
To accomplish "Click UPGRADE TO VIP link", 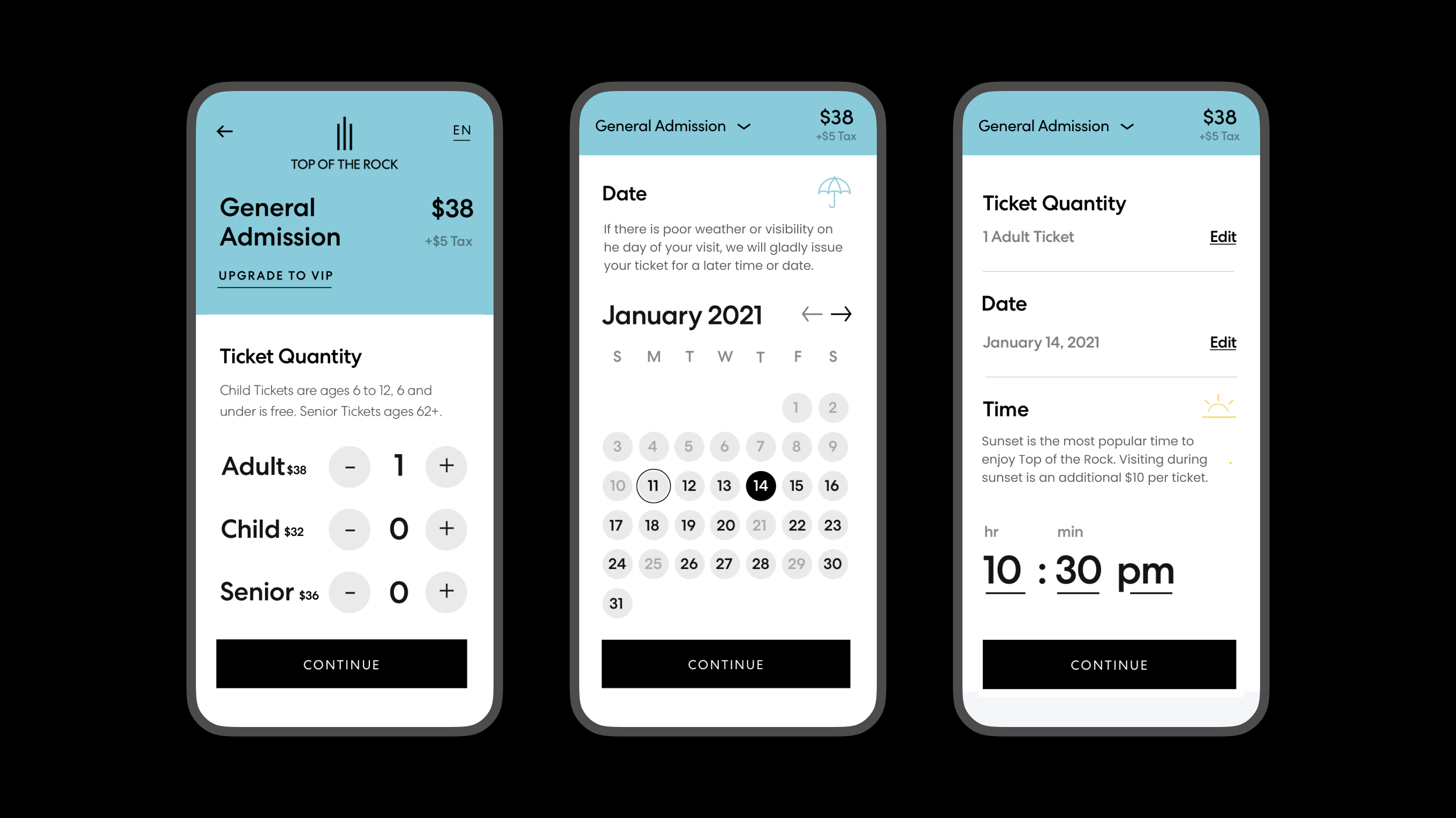I will coord(276,277).
